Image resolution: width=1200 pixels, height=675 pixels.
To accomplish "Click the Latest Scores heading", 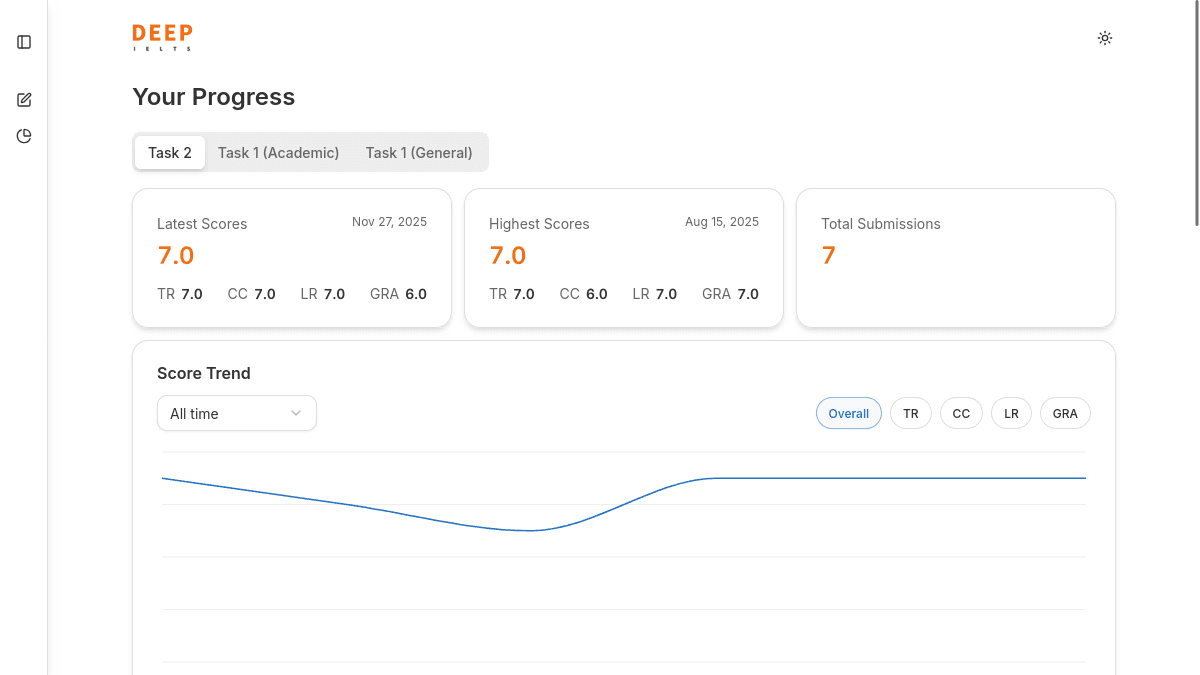I will click(202, 224).
